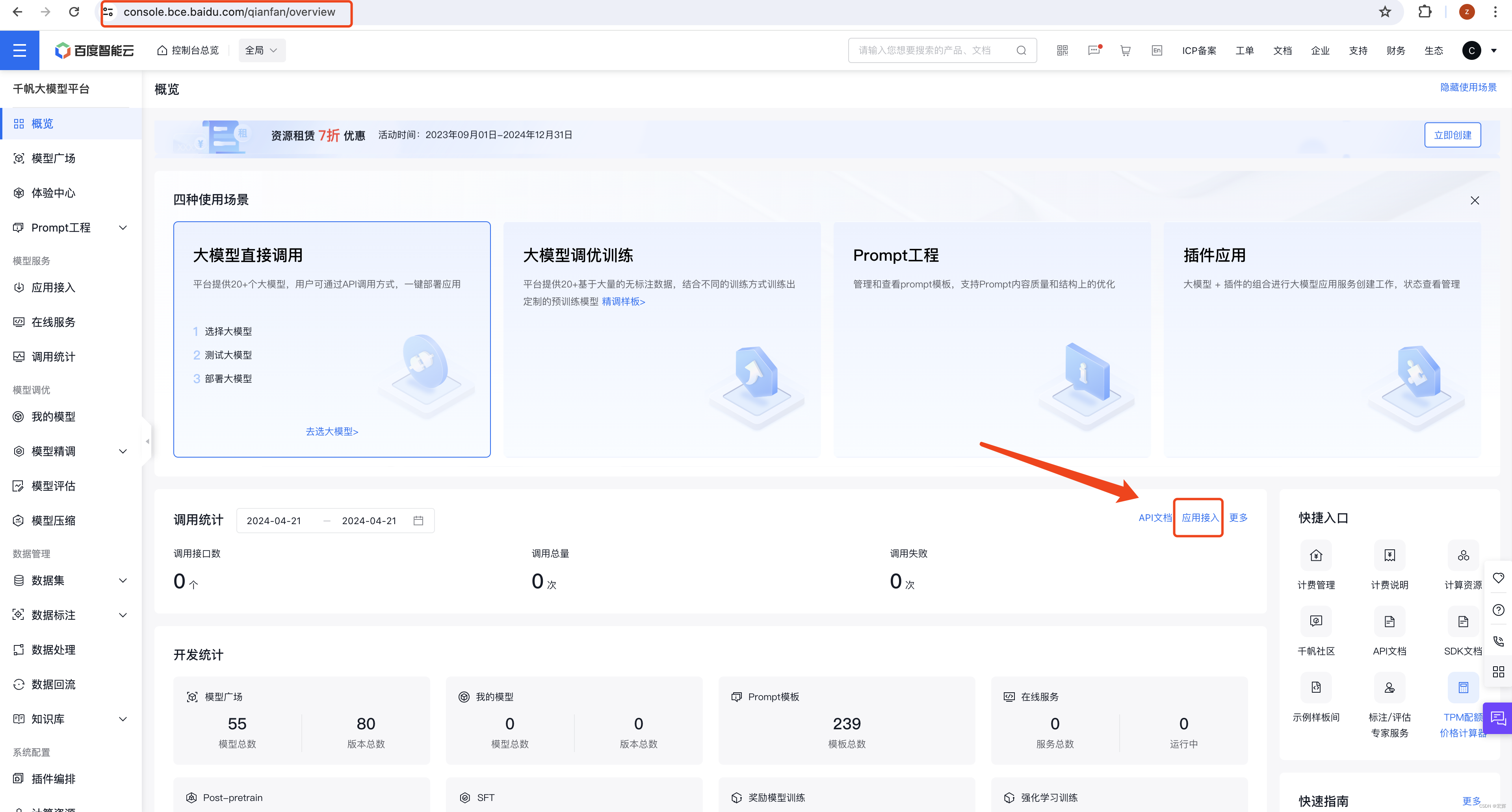Screen dimensions: 1512x812
Task: Open ICP备案 in top navigation
Action: click(1198, 50)
